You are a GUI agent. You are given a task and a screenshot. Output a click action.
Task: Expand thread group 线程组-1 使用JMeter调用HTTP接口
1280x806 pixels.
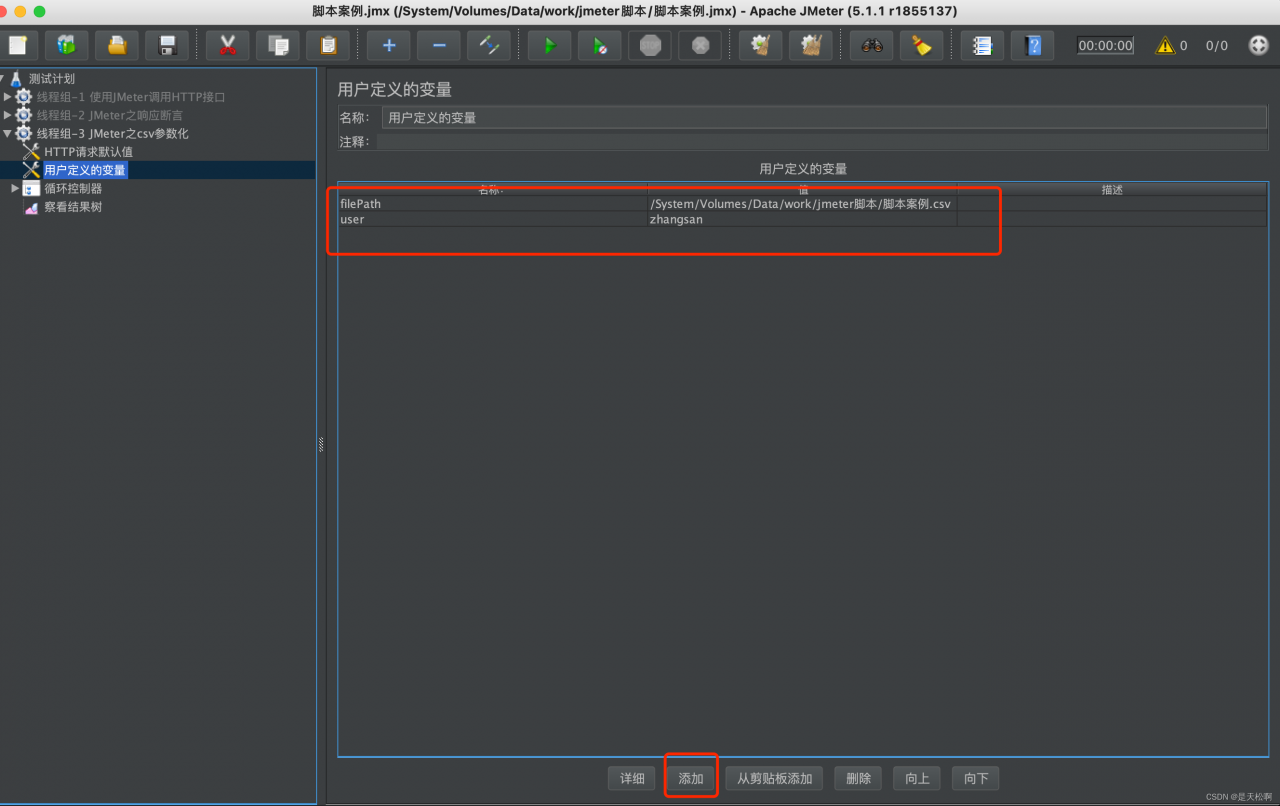click(x=8, y=97)
